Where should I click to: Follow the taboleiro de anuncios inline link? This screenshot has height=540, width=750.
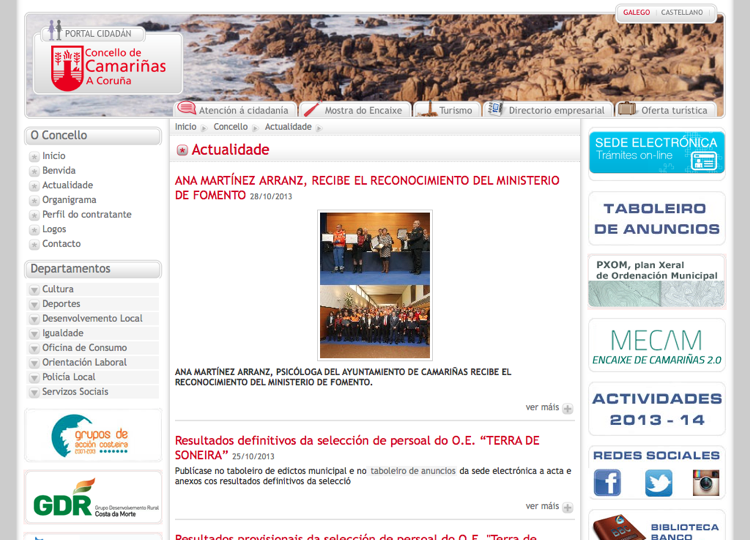(x=413, y=471)
